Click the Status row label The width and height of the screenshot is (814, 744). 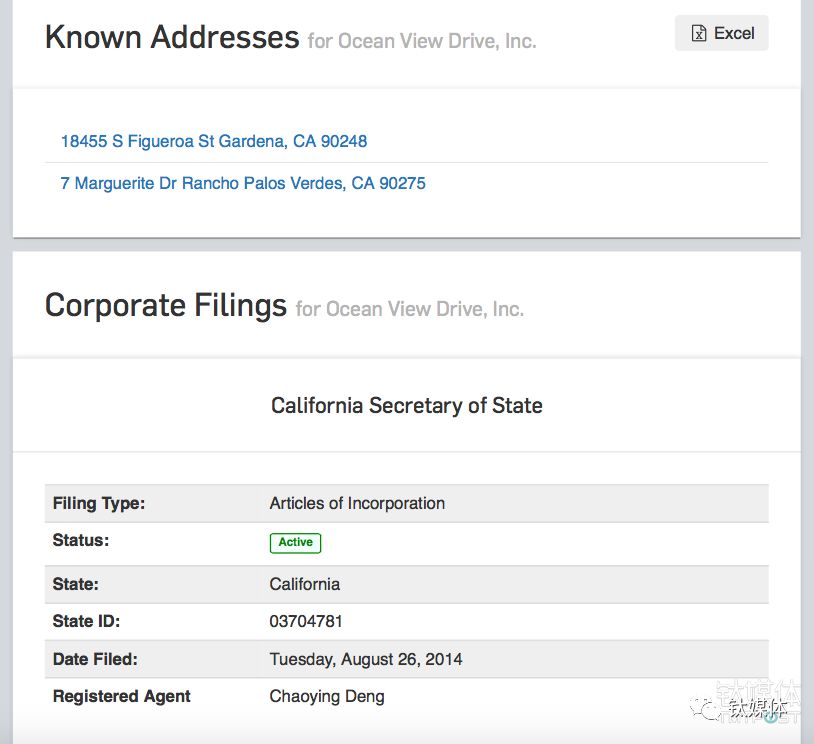(x=80, y=540)
